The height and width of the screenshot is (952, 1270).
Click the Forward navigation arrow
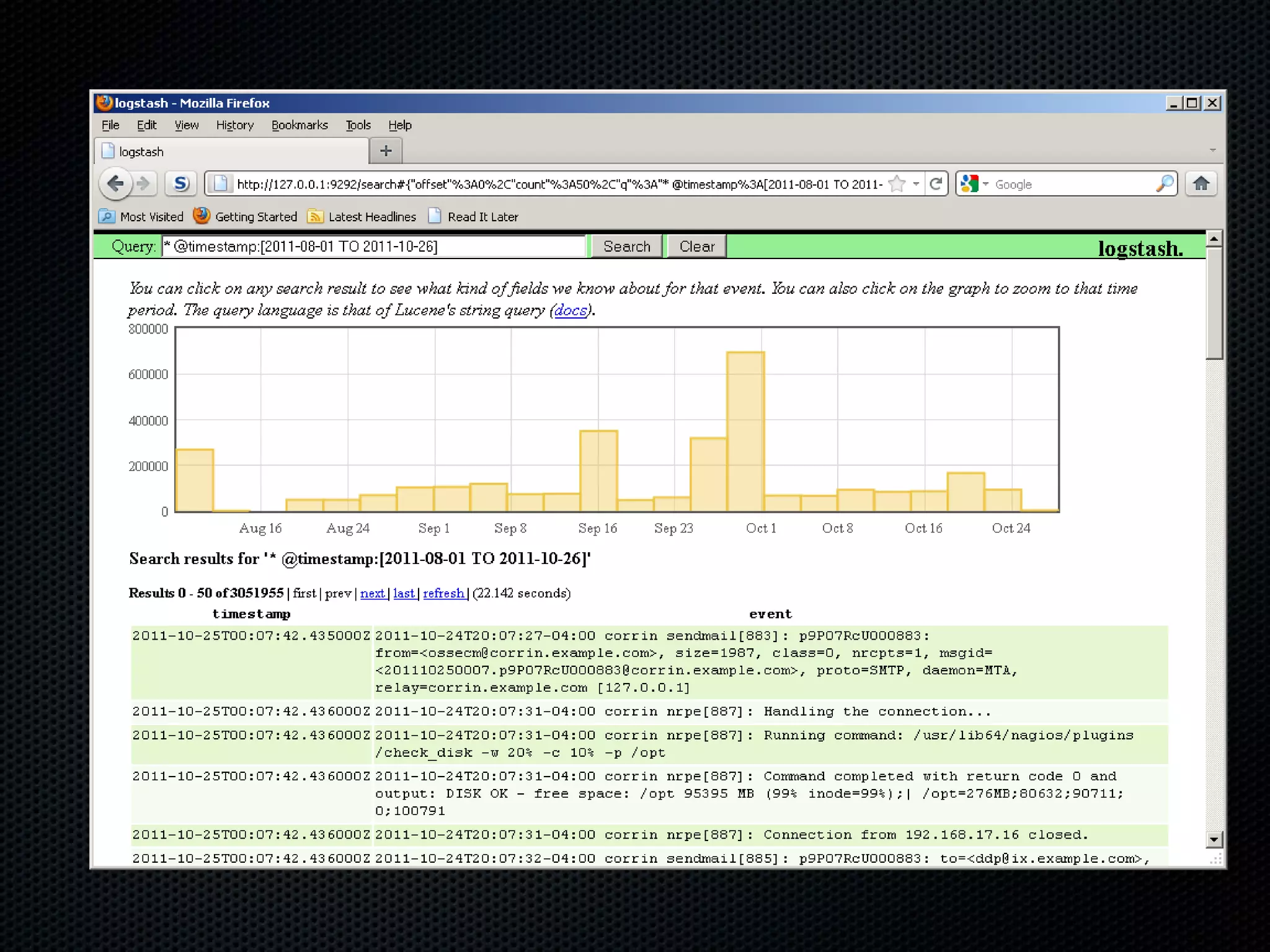pyautogui.click(x=143, y=183)
